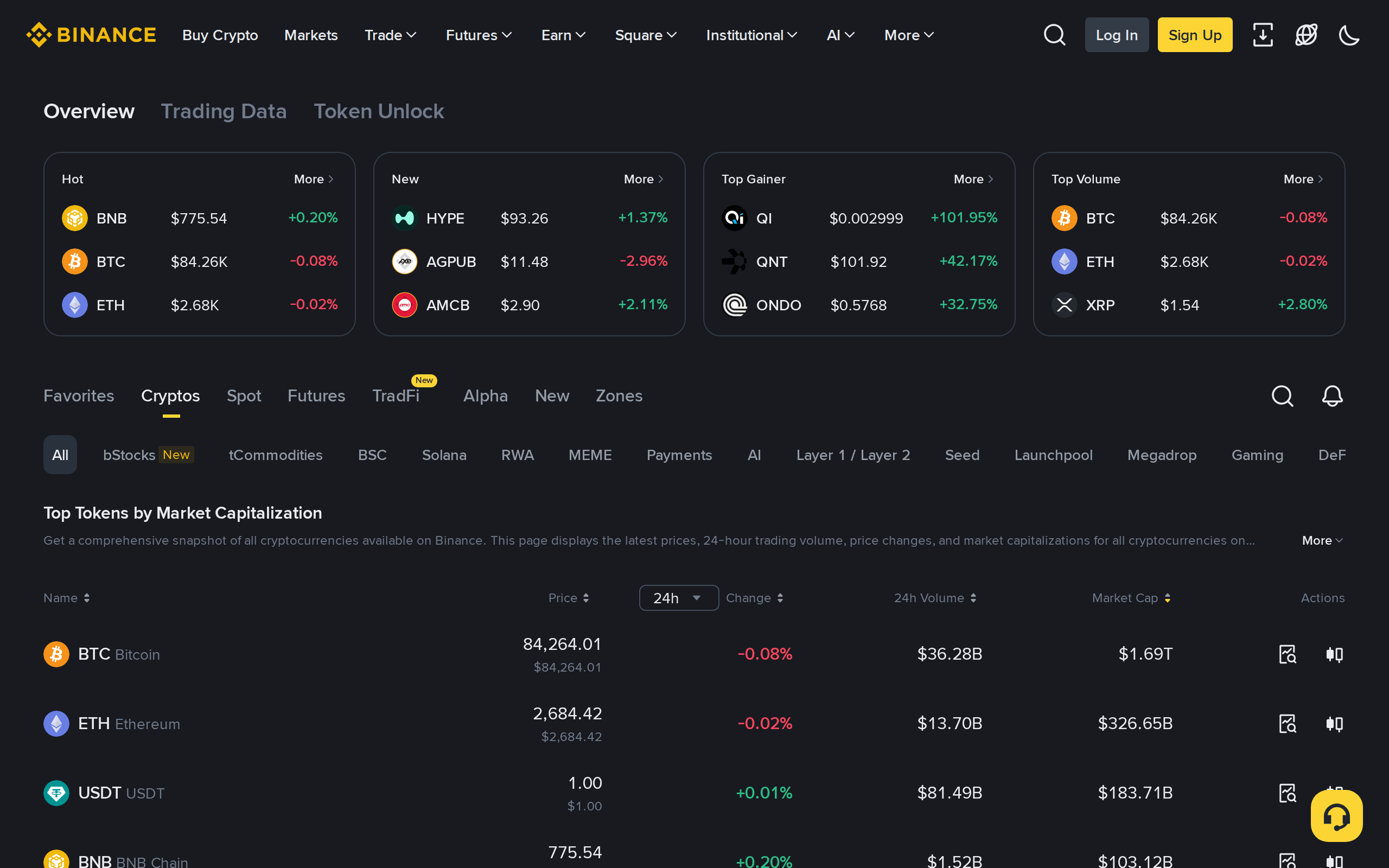Open More in New card
The height and width of the screenshot is (868, 1389).
coord(644,179)
